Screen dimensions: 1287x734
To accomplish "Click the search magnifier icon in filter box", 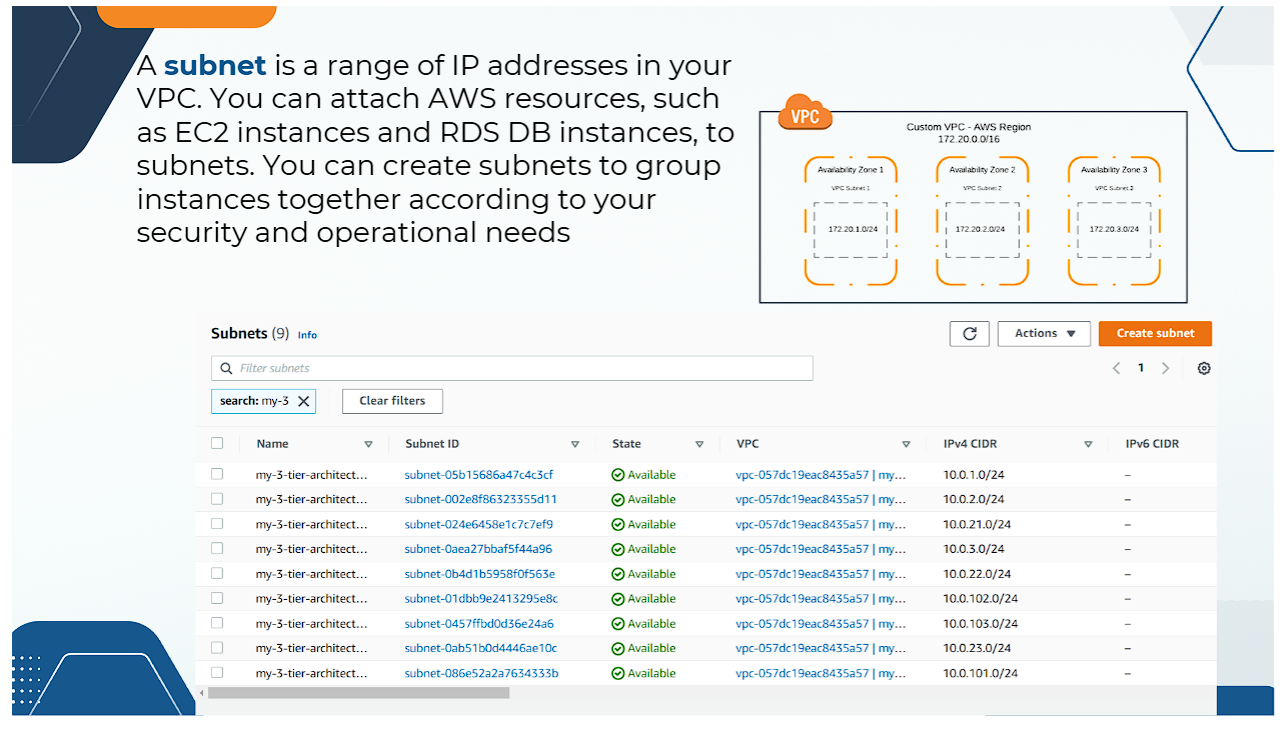I will pyautogui.click(x=227, y=368).
